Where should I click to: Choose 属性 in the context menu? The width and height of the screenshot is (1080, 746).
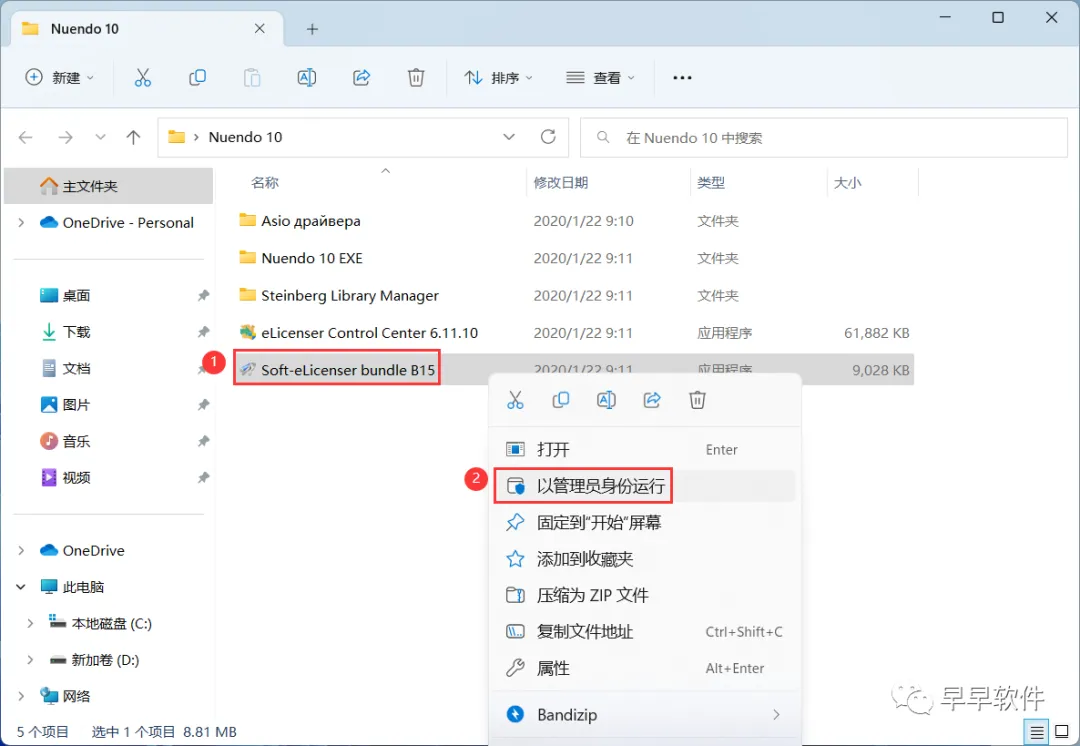(x=645, y=668)
